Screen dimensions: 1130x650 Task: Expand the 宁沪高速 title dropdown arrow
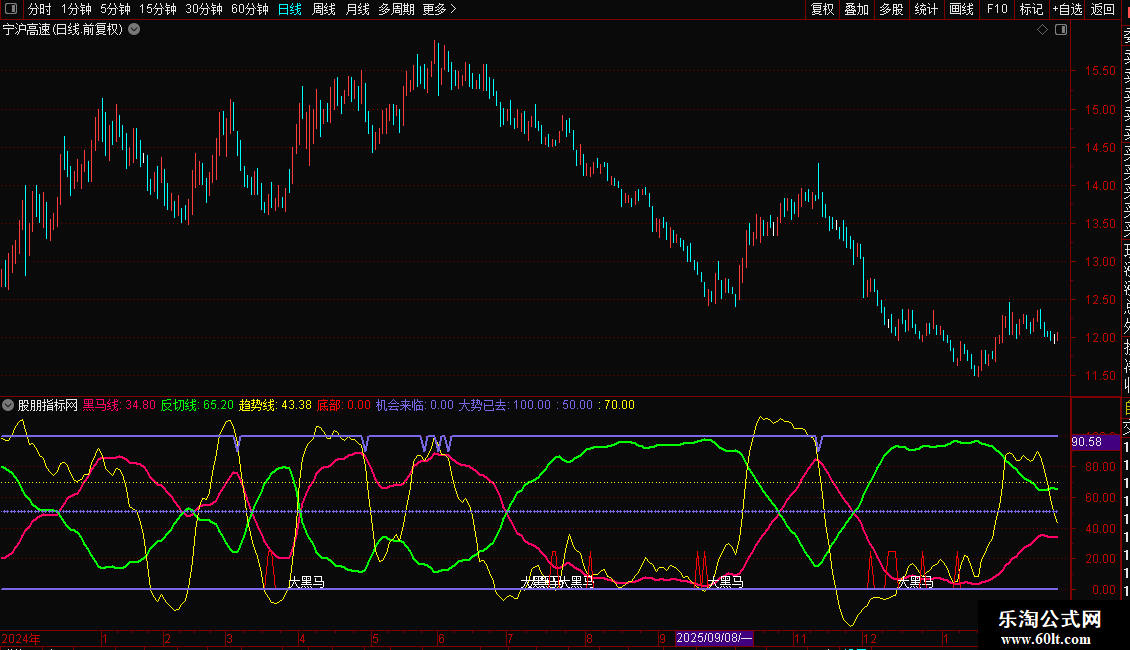tap(134, 29)
